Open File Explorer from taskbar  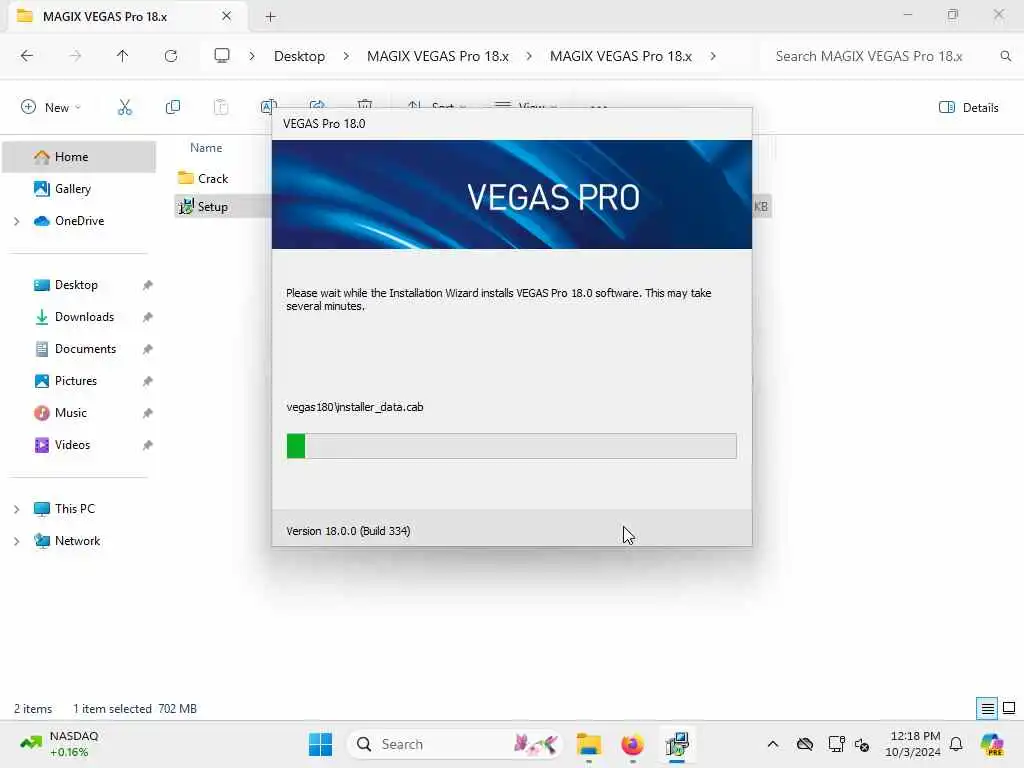[588, 744]
